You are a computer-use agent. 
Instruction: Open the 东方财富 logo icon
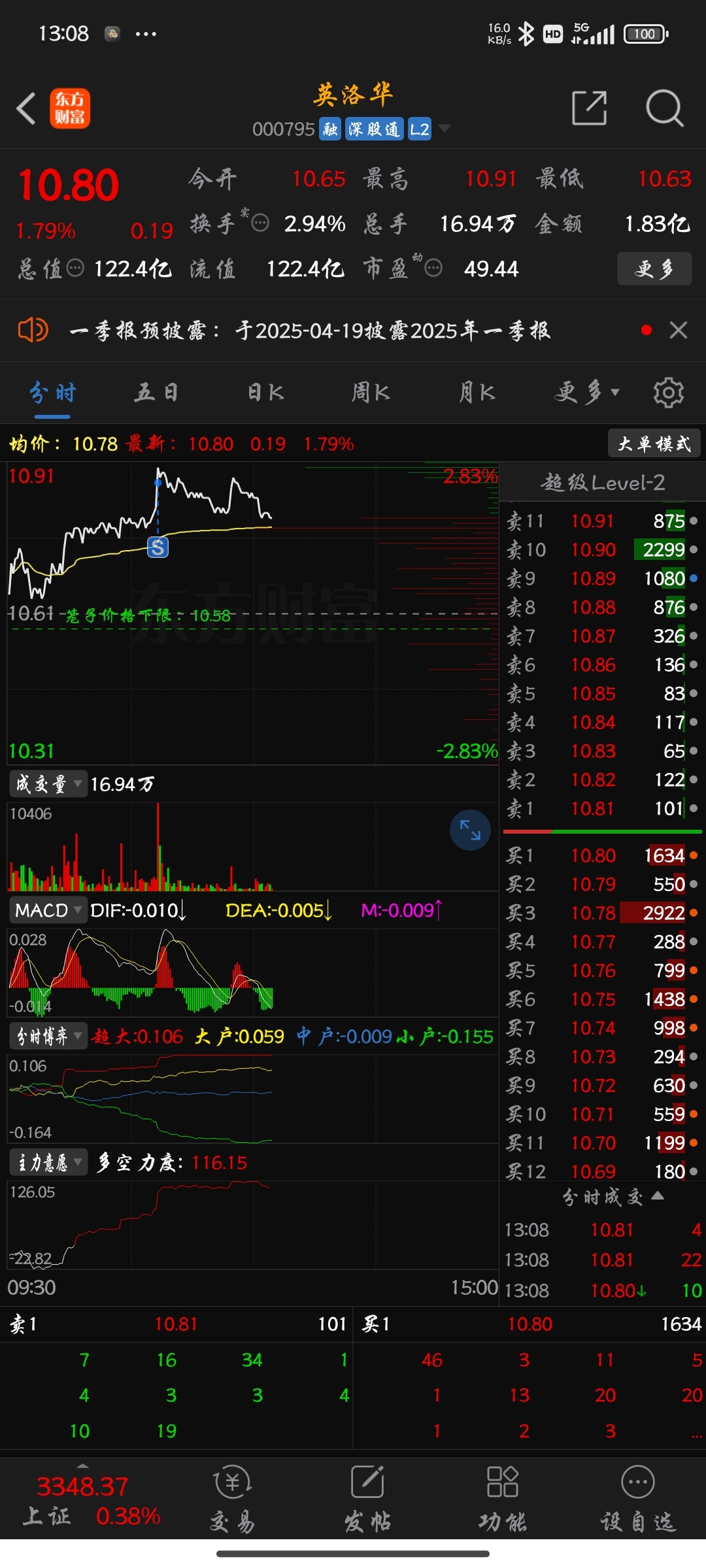(x=70, y=108)
